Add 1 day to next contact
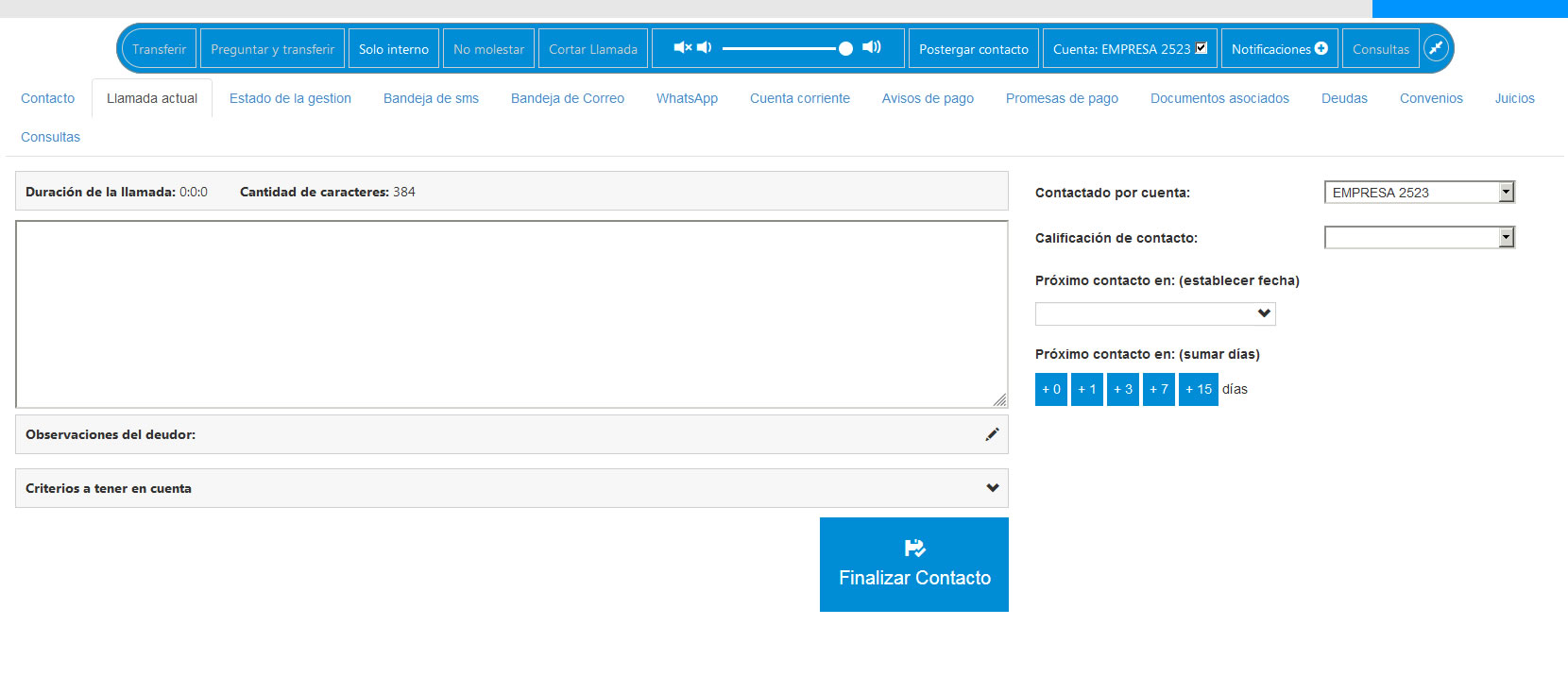 click(x=1087, y=389)
